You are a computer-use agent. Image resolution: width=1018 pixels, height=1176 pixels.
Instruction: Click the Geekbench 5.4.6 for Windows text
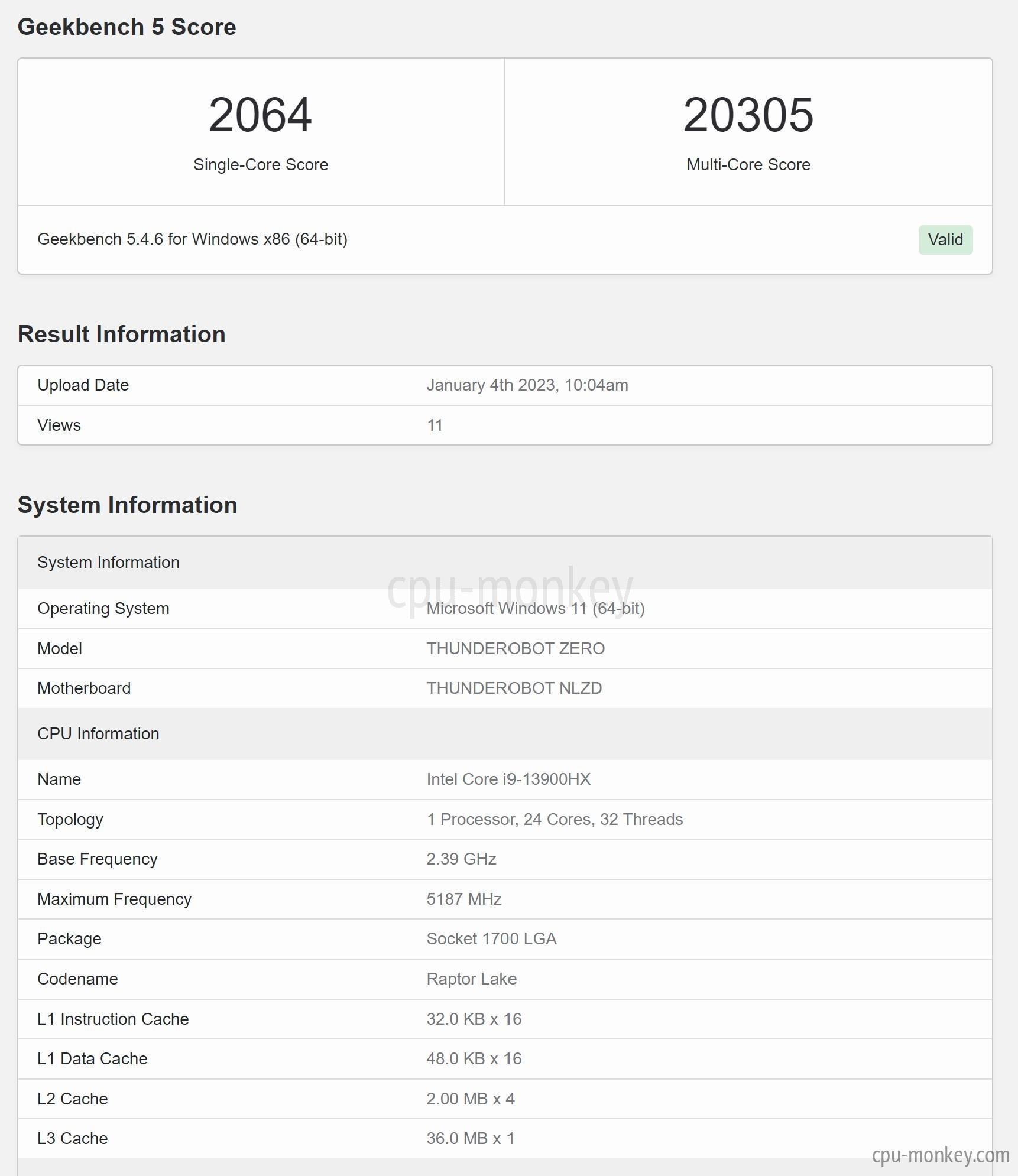coord(192,239)
